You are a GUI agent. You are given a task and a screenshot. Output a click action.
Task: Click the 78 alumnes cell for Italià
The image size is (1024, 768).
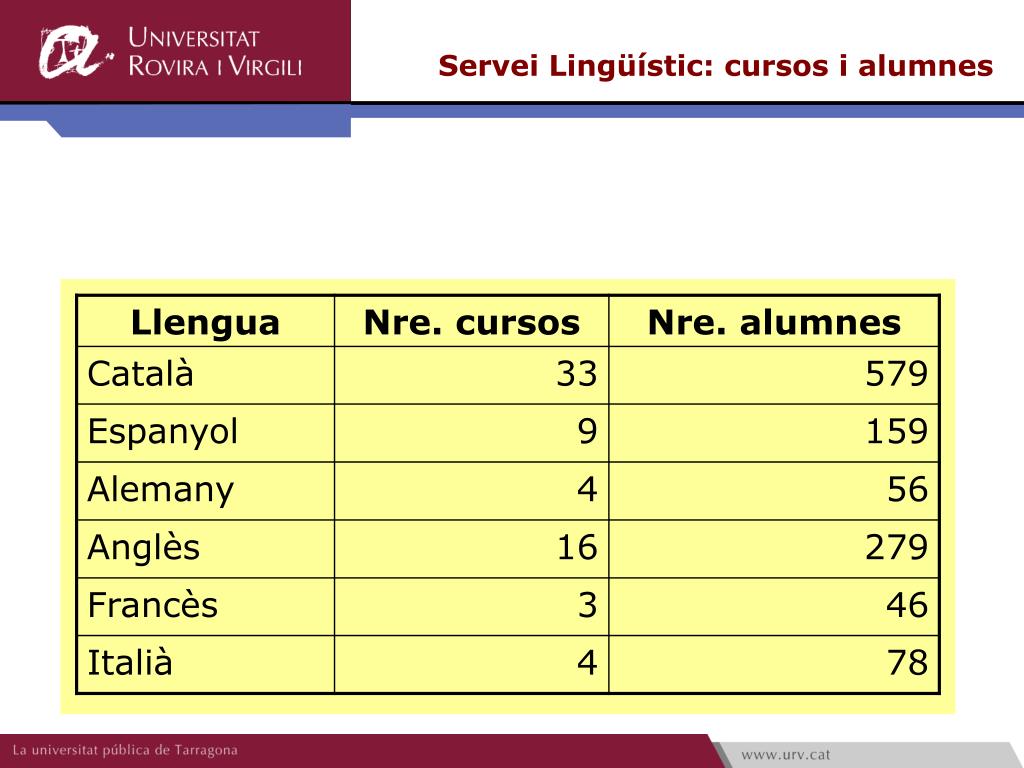[x=774, y=664]
